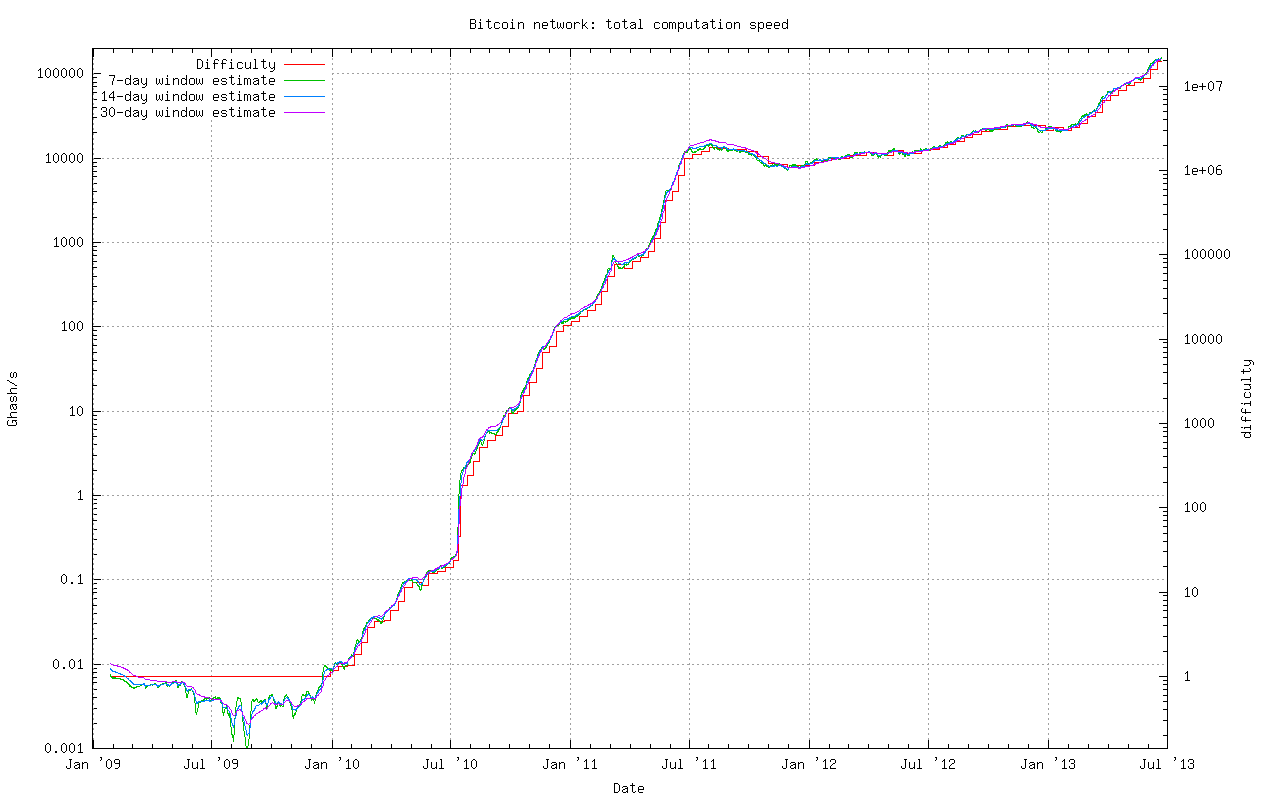Click the chart title 'Bitcoin network: total computation speed'
The height and width of the screenshot is (800, 1280).
click(x=629, y=24)
